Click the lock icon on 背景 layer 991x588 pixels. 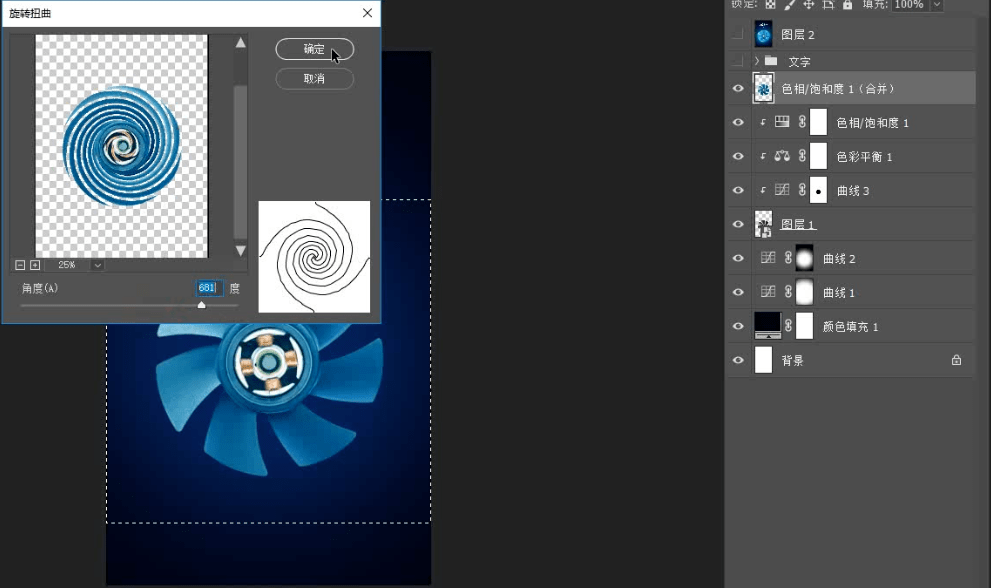[956, 360]
